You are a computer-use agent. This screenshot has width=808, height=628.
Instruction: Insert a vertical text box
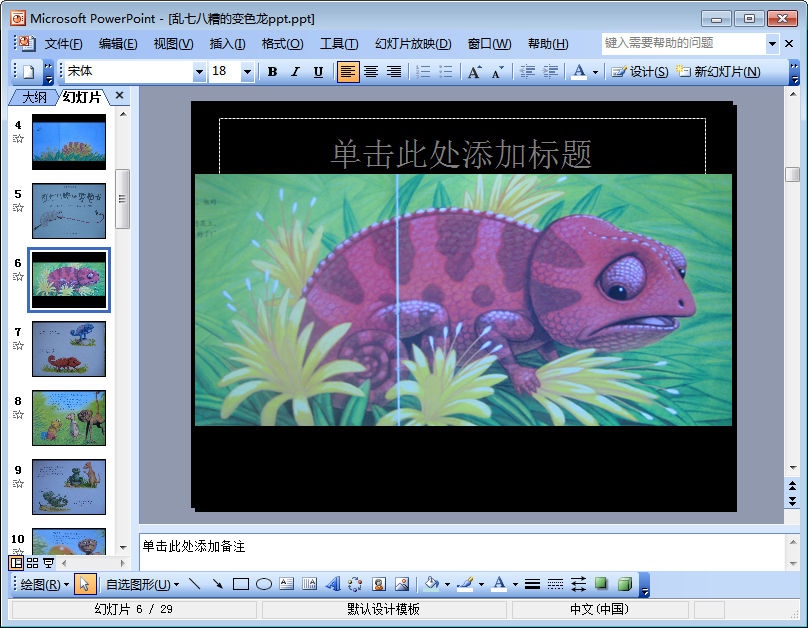tap(310, 584)
